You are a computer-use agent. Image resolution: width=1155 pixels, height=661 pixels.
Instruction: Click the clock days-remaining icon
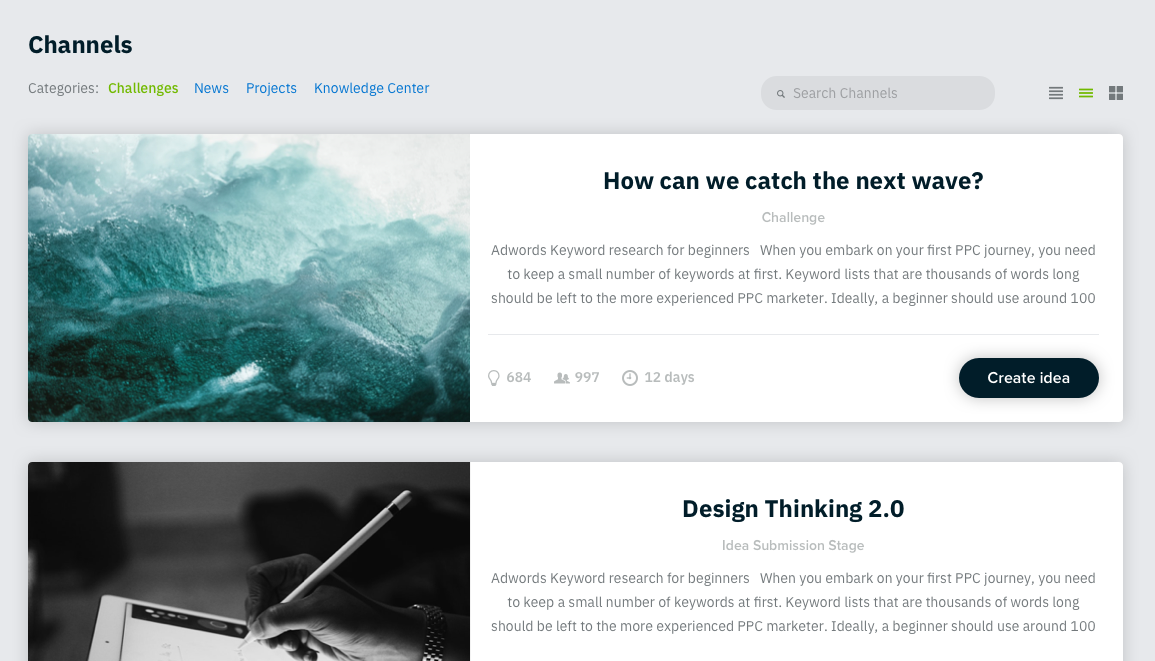(630, 377)
